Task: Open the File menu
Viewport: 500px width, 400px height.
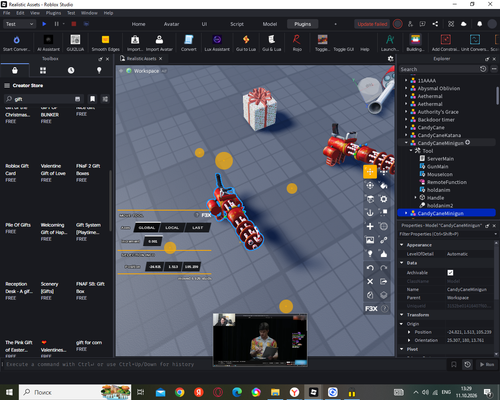Action: pos(7,13)
